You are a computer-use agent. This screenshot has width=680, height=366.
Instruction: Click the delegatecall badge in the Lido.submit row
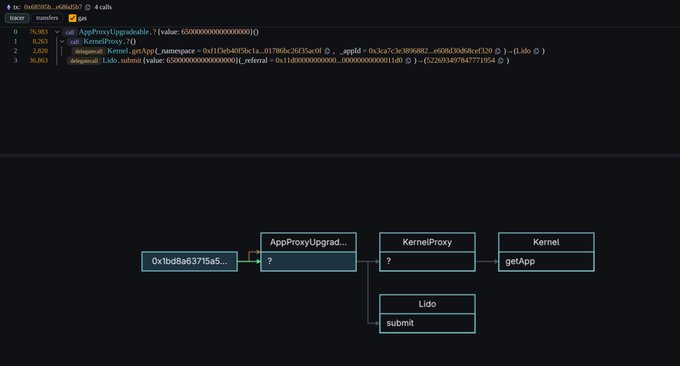[84, 61]
